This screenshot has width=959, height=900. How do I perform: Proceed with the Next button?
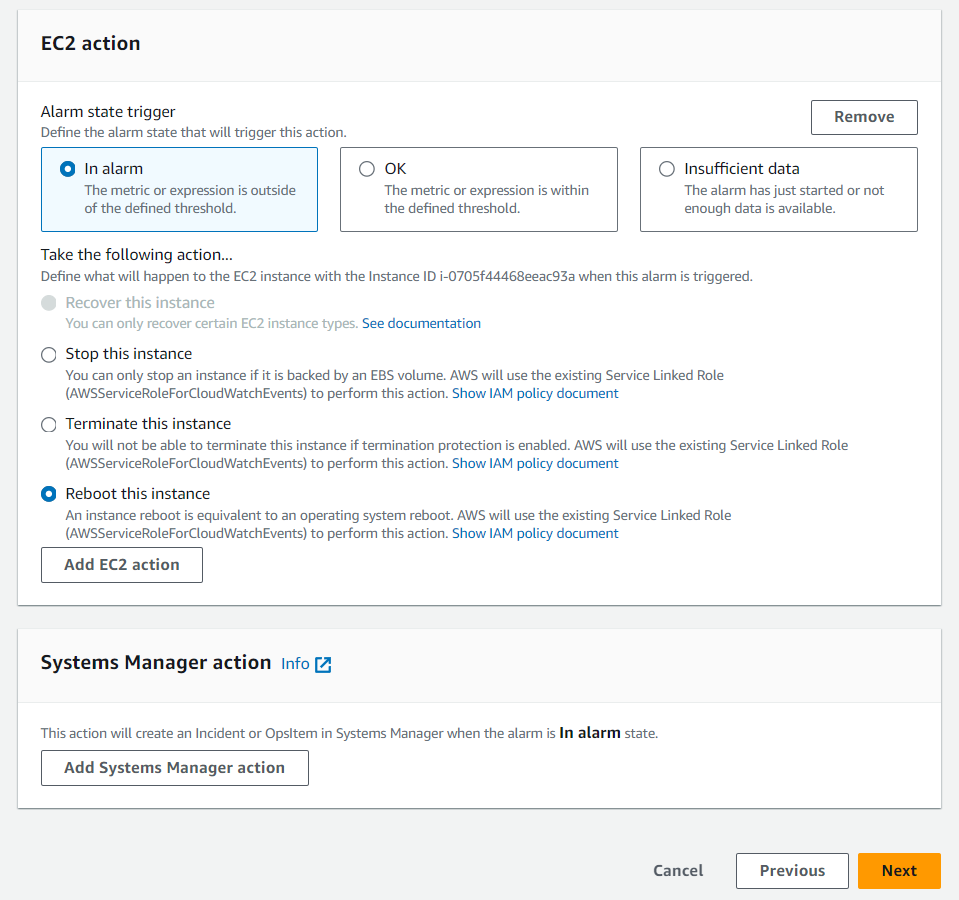tap(899, 871)
